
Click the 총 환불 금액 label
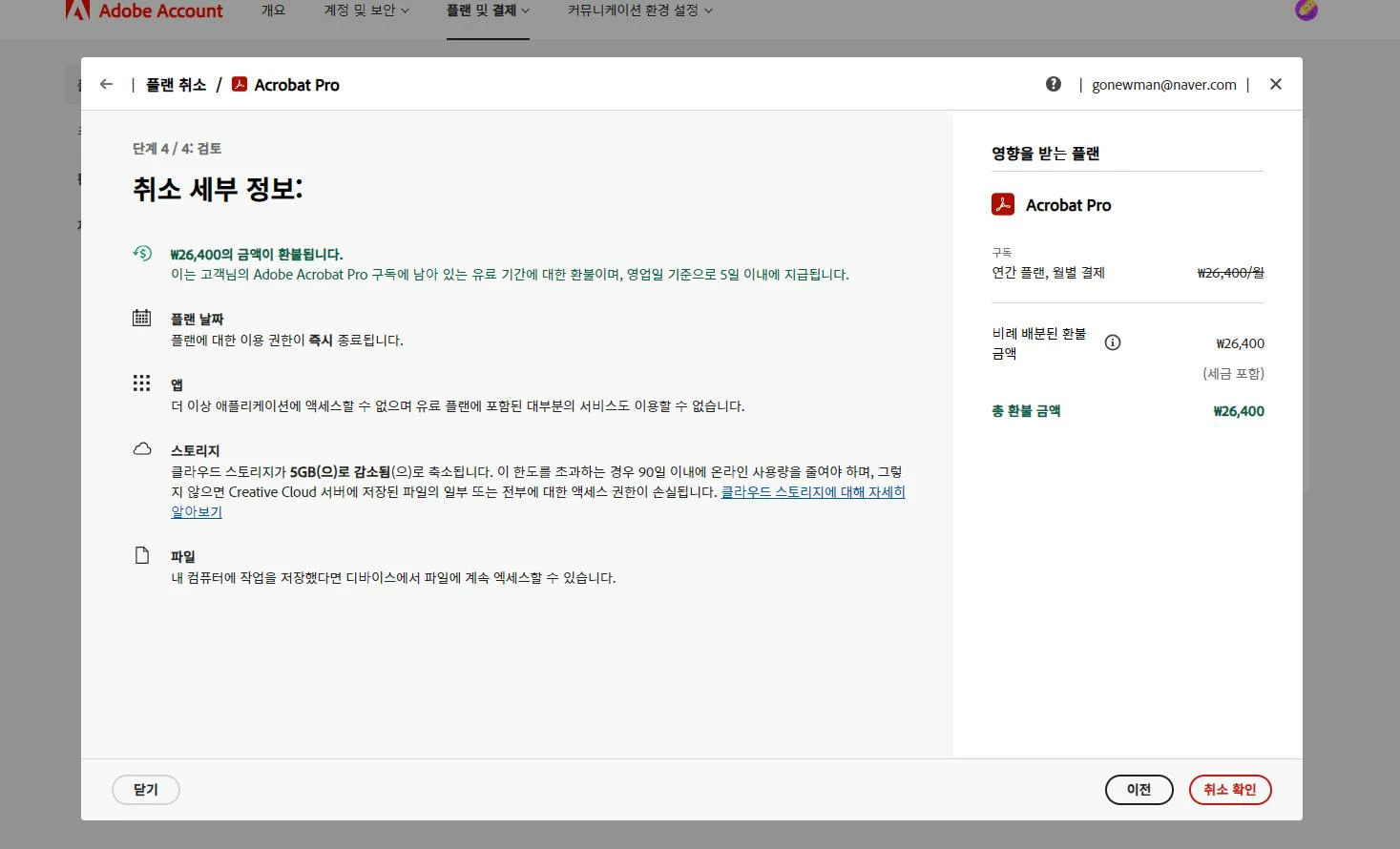pos(1026,411)
